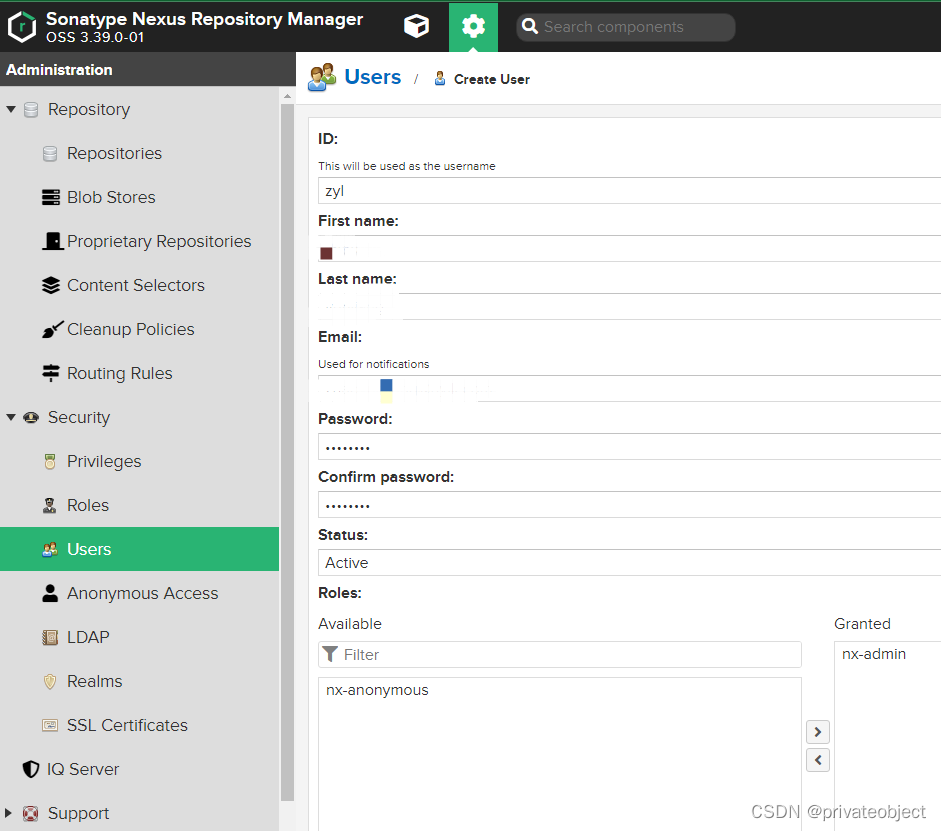Click the LDAP book icon
The width and height of the screenshot is (941, 831).
click(x=50, y=637)
